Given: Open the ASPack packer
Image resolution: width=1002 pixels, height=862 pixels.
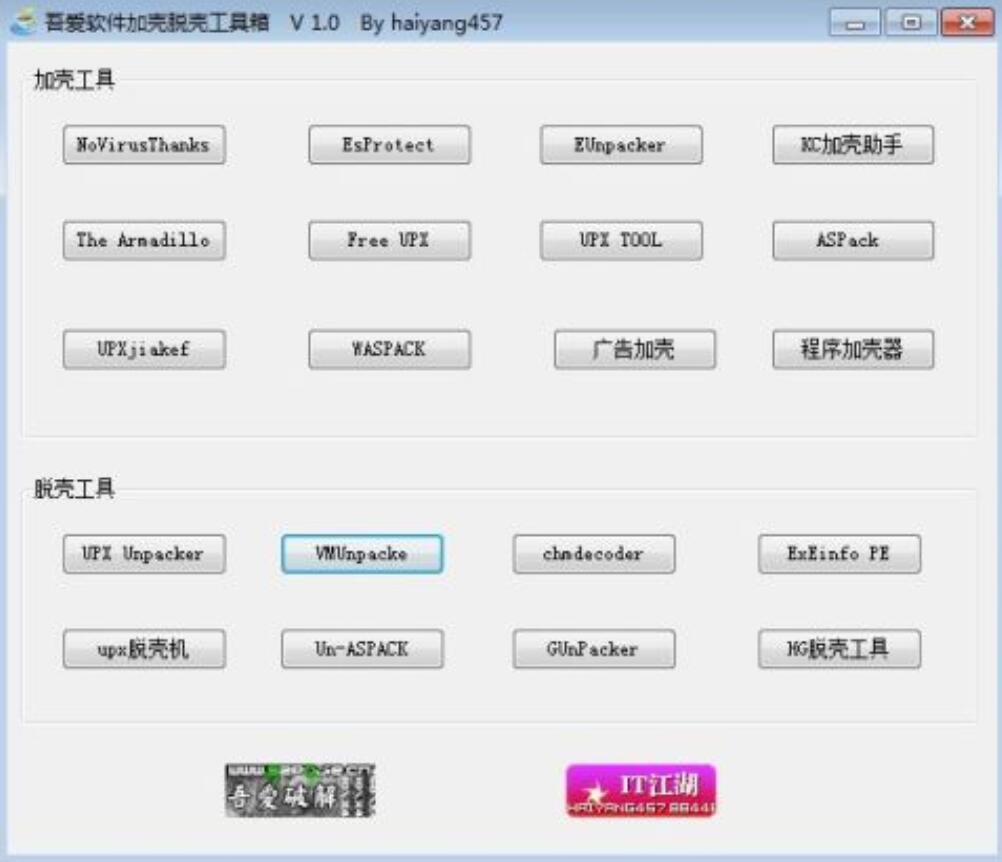Looking at the screenshot, I should coord(851,240).
